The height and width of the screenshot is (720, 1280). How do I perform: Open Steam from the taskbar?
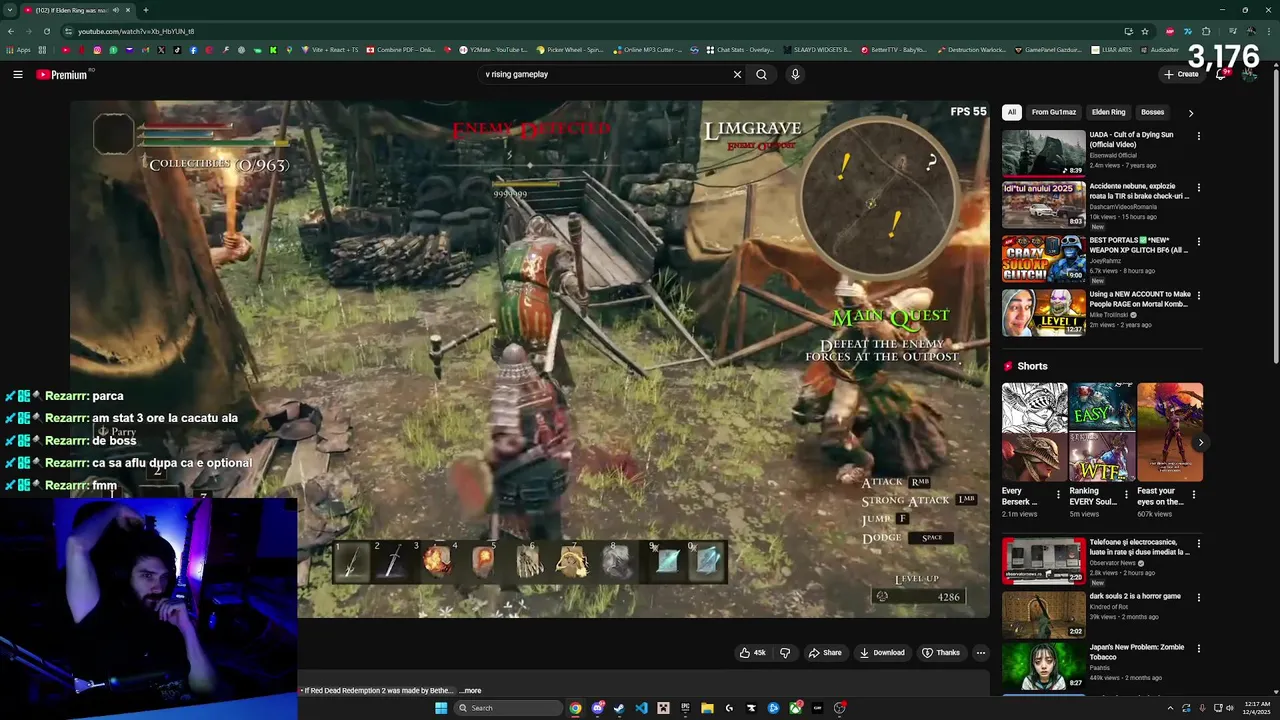pos(619,708)
